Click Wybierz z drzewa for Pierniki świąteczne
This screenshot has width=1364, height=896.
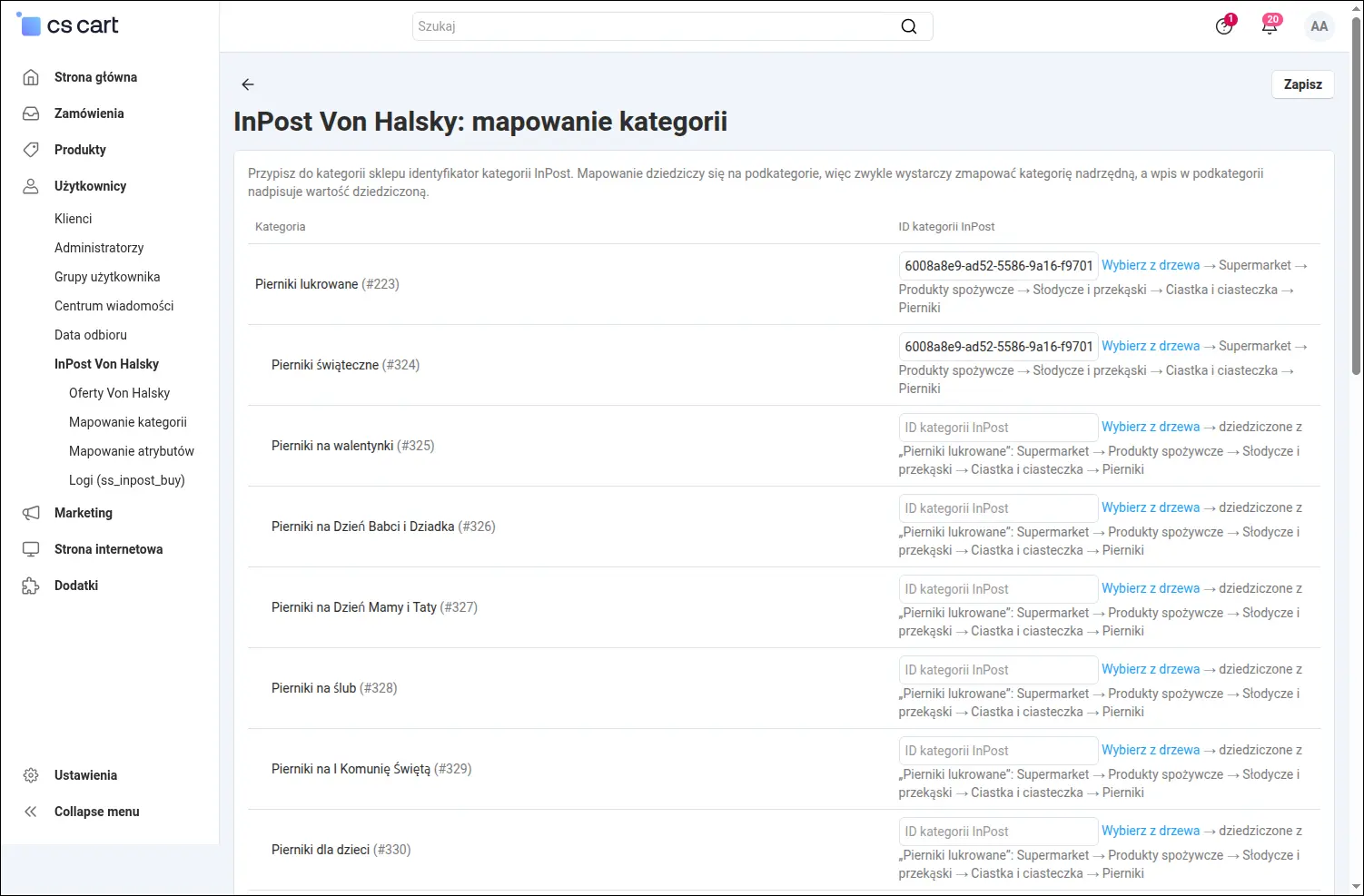tap(1151, 346)
